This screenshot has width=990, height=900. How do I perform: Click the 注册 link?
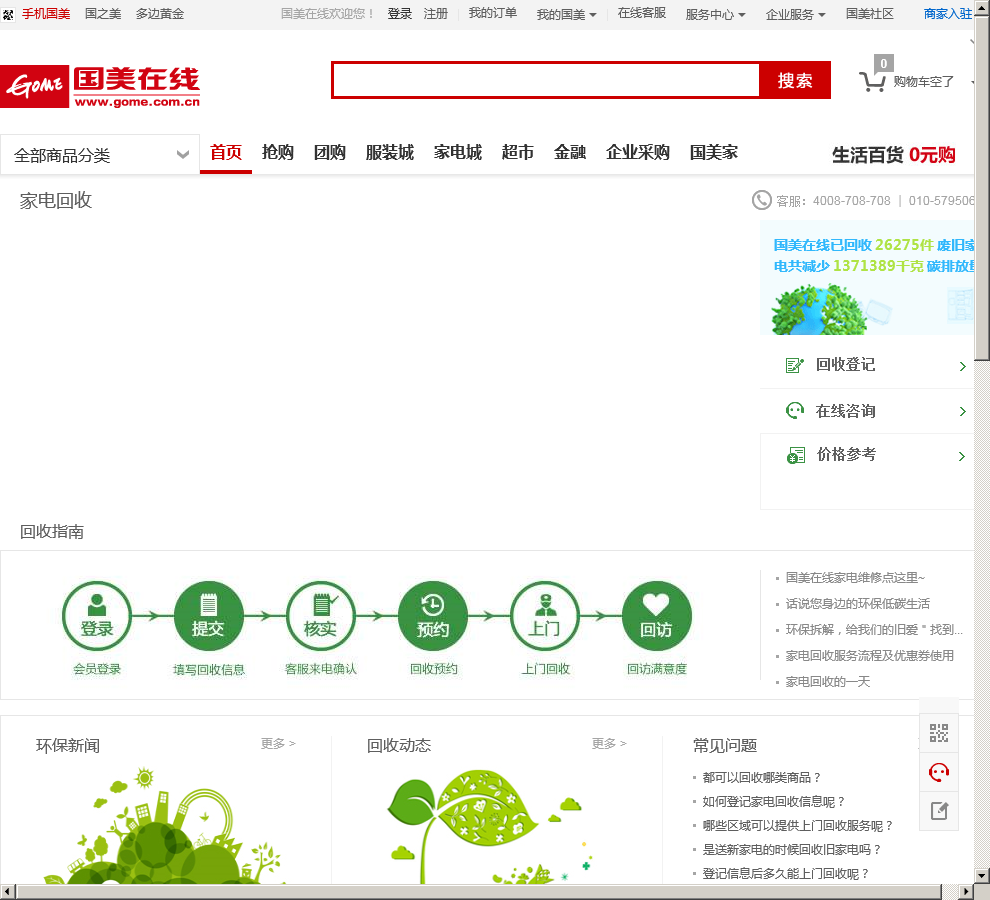[436, 14]
